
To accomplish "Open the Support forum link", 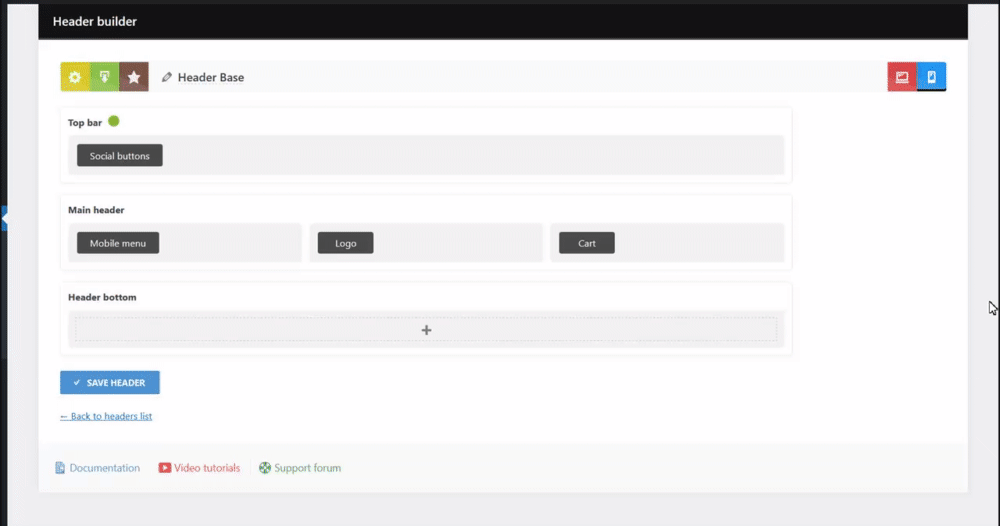I will (300, 468).
